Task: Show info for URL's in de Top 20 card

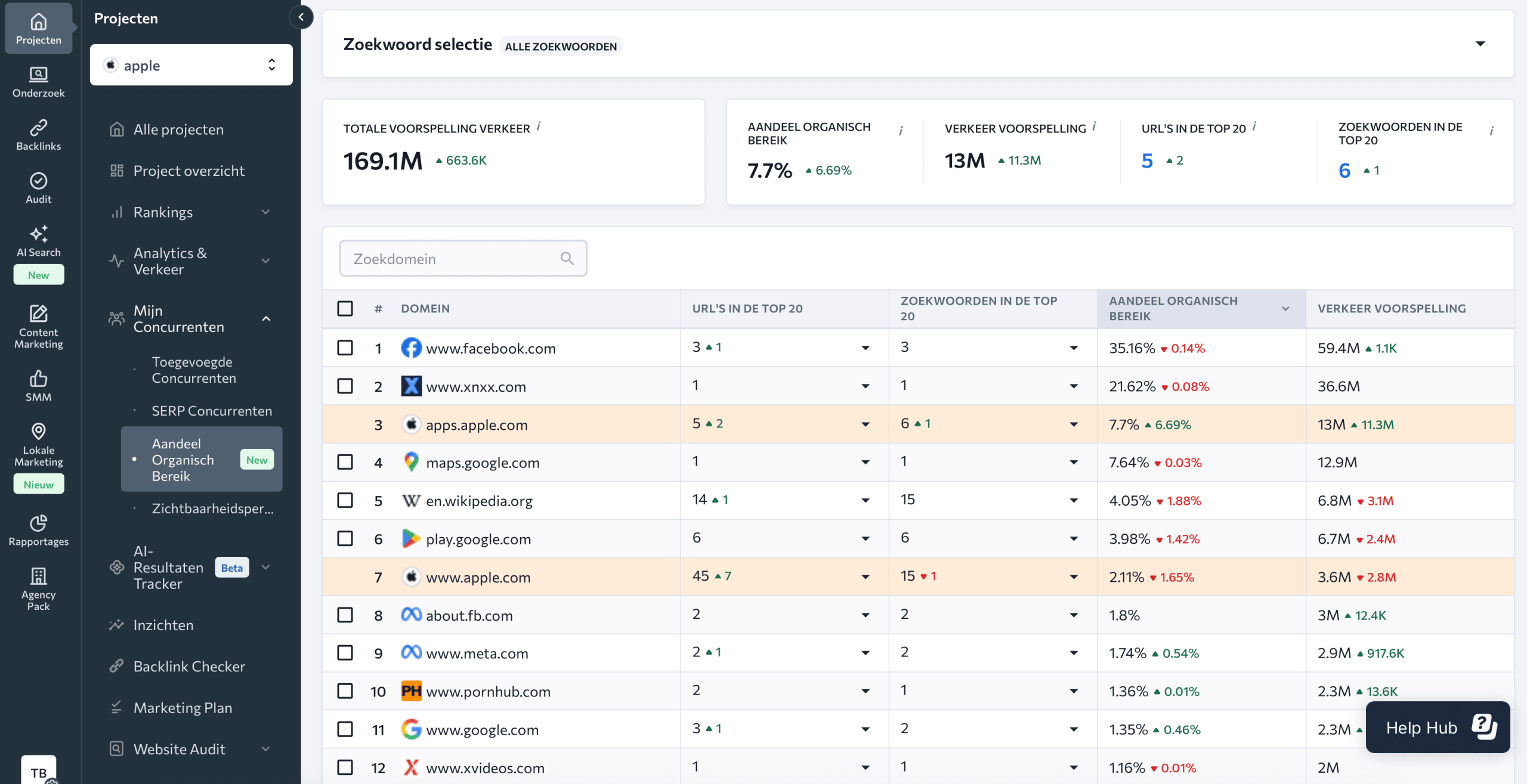Action: coord(1254,126)
